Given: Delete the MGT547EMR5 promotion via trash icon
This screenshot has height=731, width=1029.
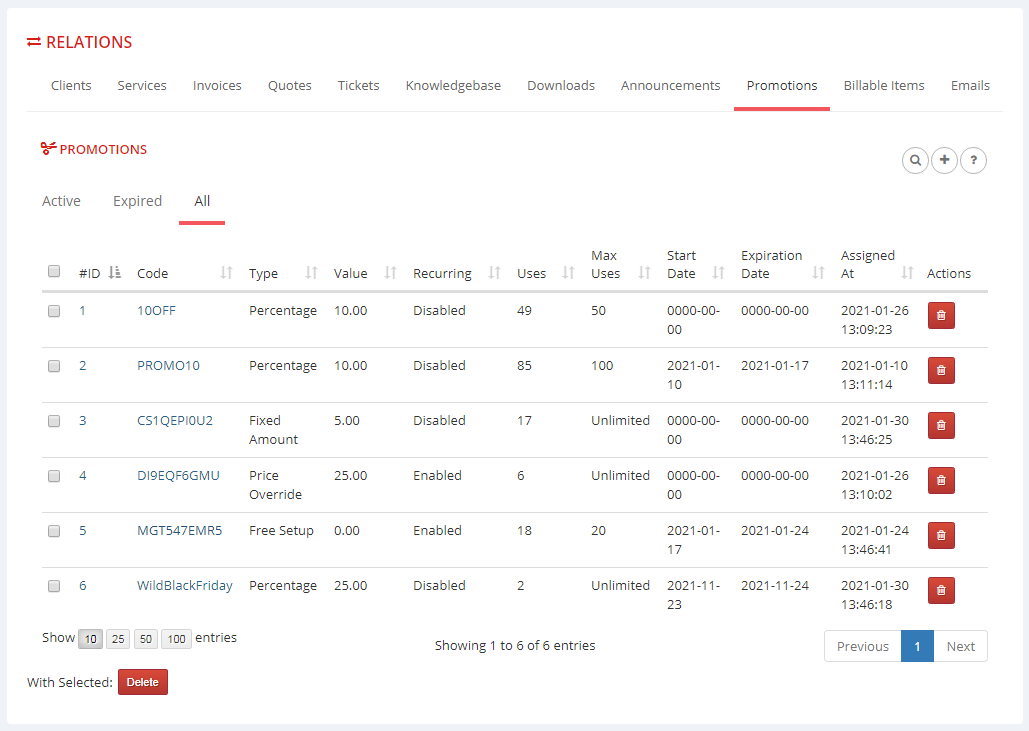Looking at the screenshot, I should coord(940,535).
